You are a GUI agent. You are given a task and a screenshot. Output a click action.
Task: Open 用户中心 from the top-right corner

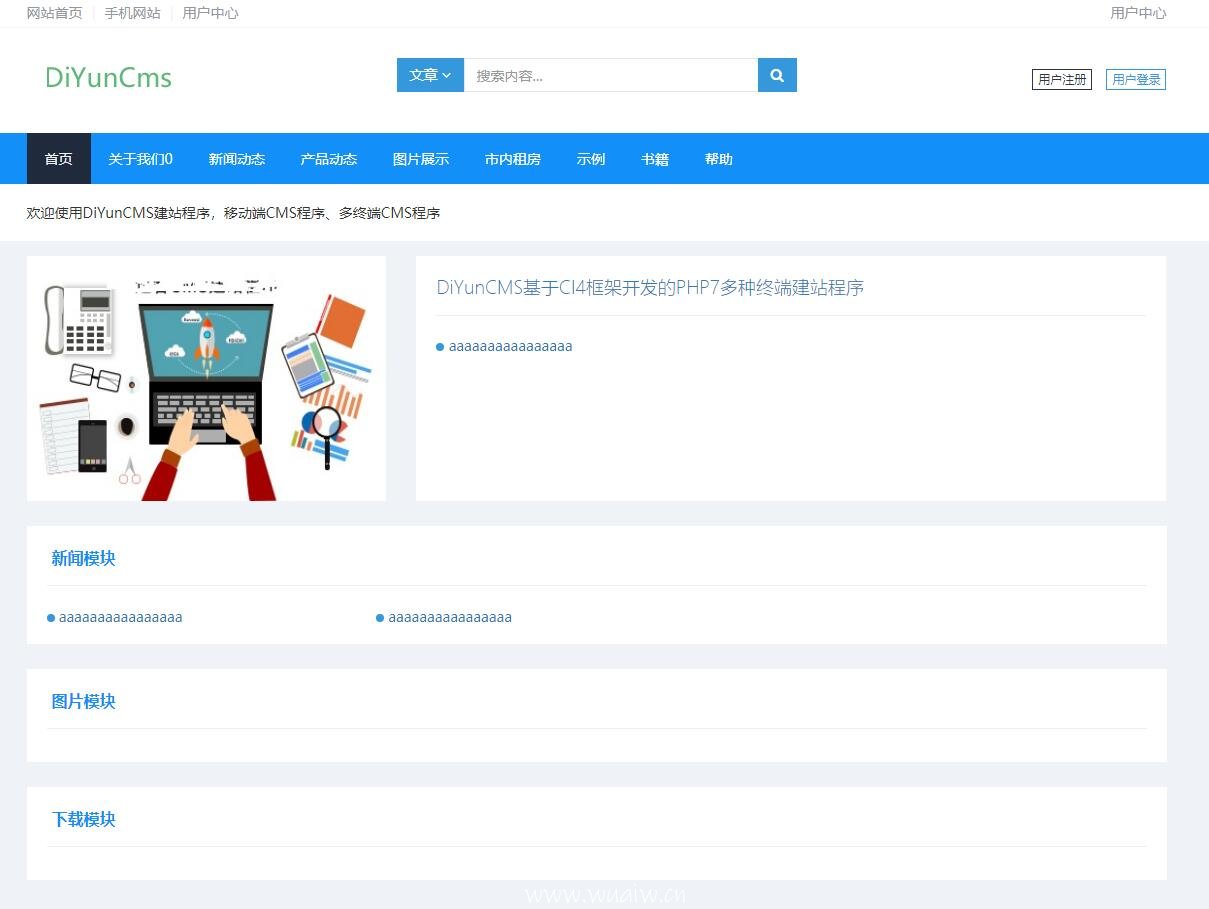[1139, 13]
